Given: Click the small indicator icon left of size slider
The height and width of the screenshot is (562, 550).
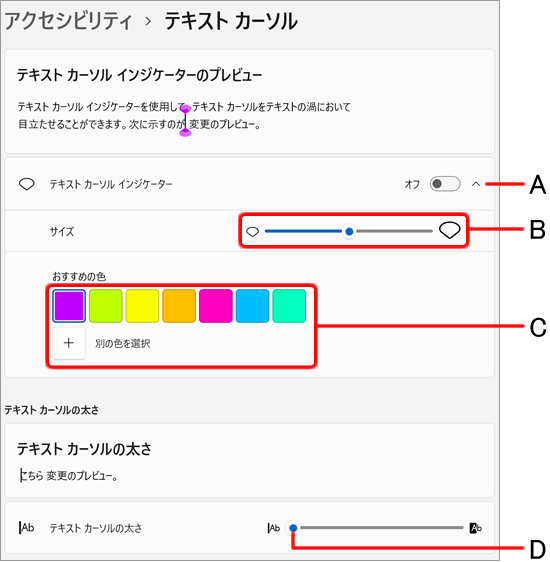Looking at the screenshot, I should tap(253, 232).
